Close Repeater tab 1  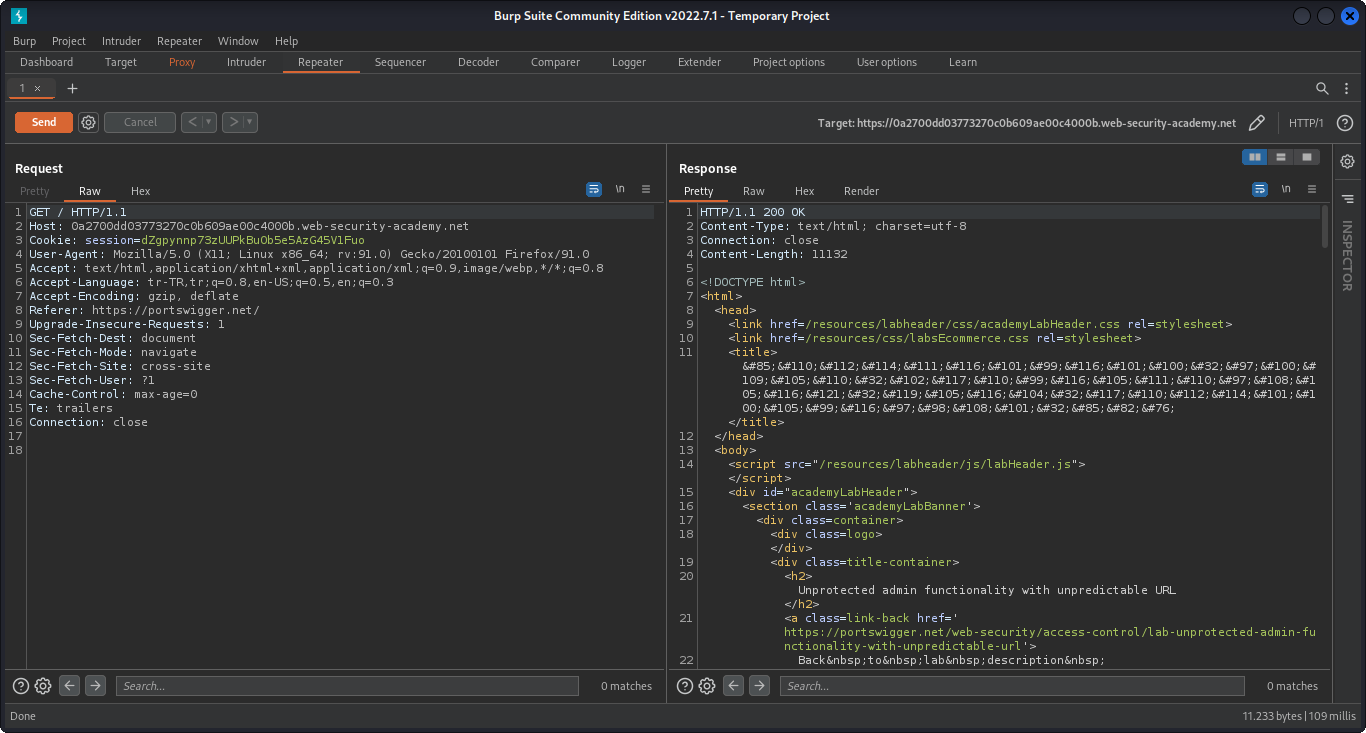click(x=38, y=89)
